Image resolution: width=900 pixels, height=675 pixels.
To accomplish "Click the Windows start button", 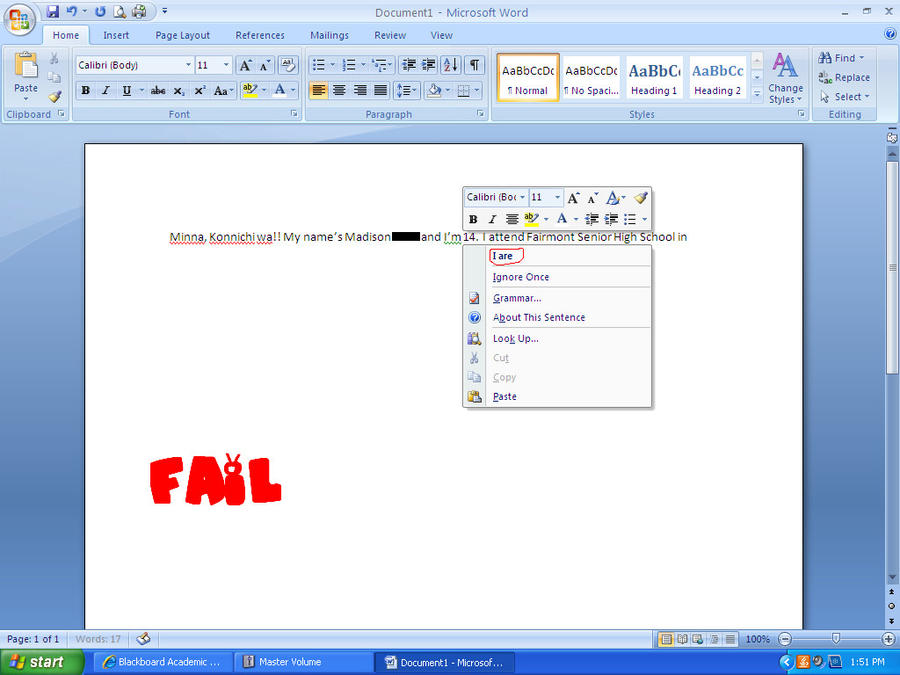I will (41, 662).
